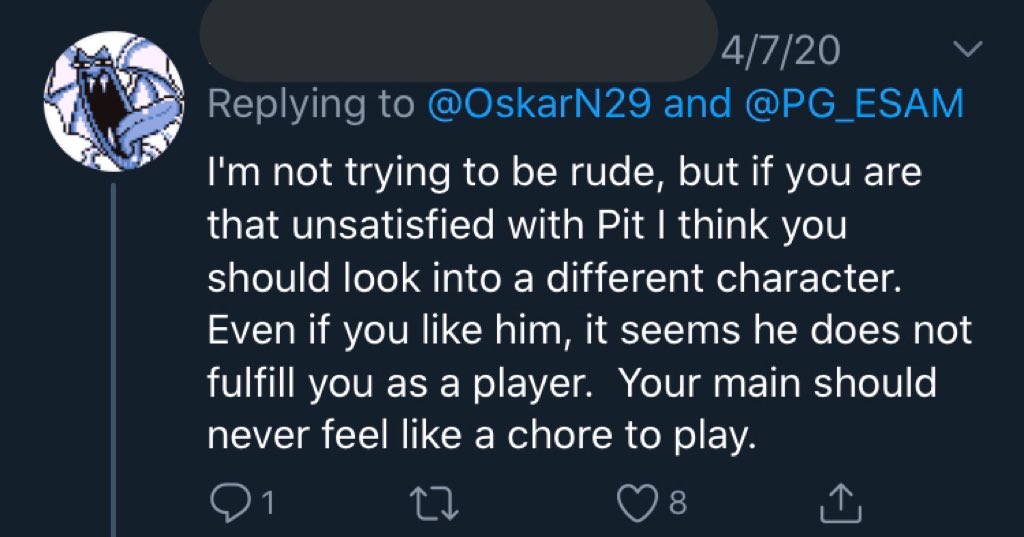Image resolution: width=1024 pixels, height=537 pixels.
Task: Open the @PG_ESAM profile mention
Action: (x=854, y=104)
